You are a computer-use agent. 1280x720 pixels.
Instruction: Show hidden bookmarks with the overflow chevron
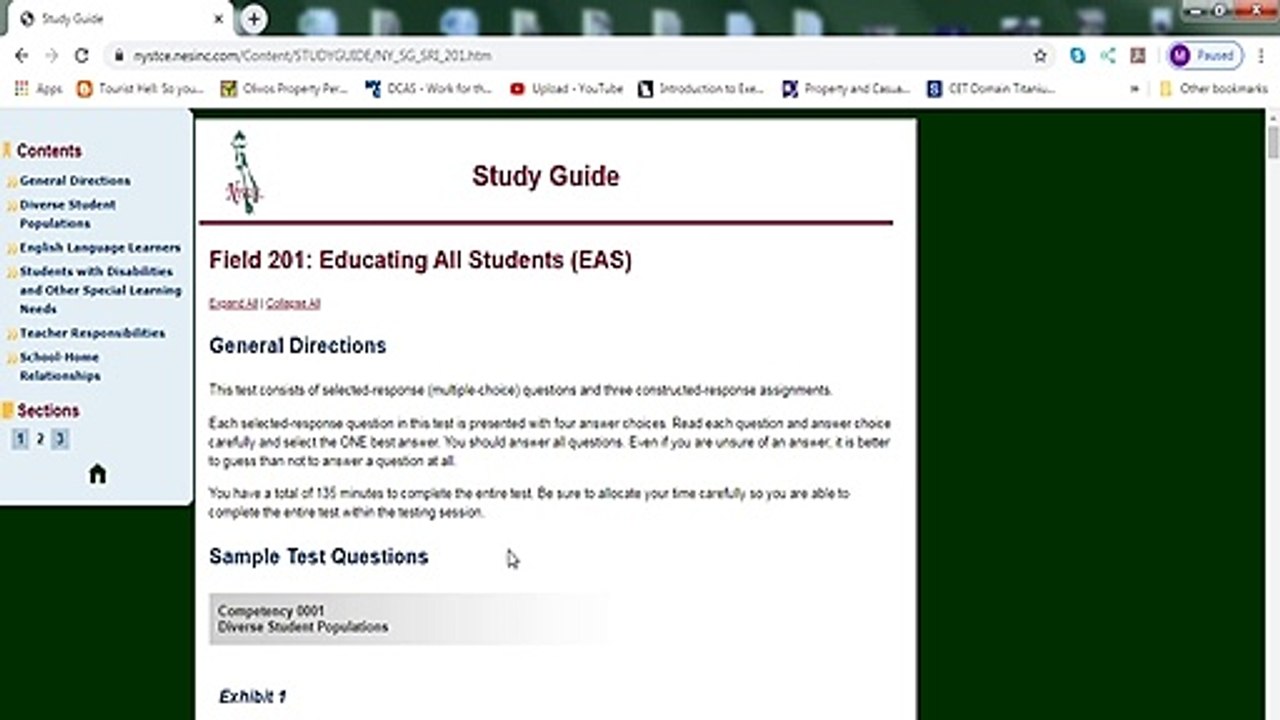[1135, 88]
